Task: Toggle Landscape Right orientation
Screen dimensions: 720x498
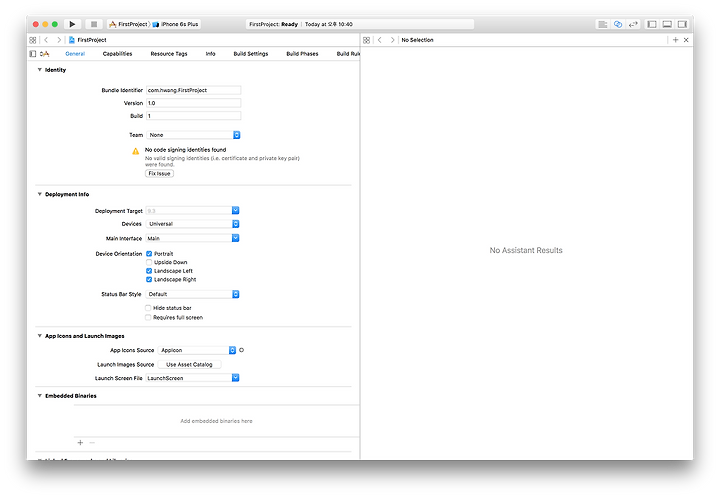Action: coord(149,280)
